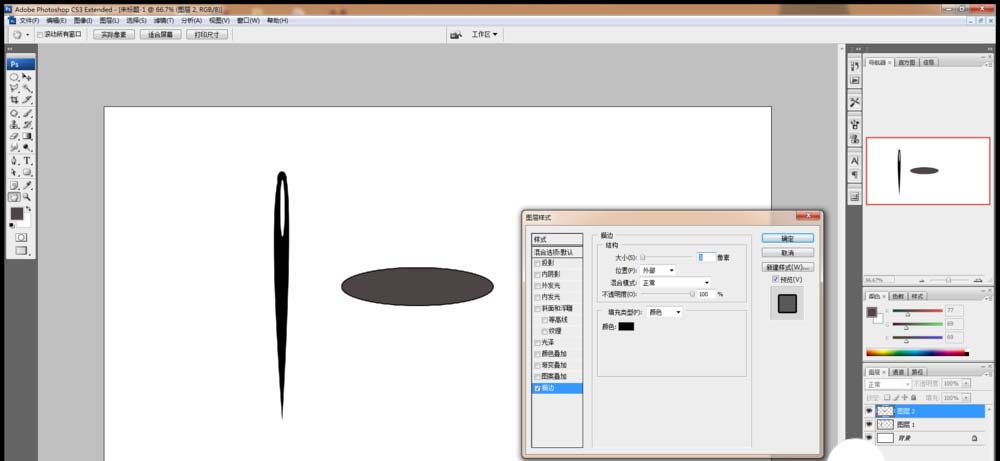This screenshot has width=1000, height=461.
Task: Open the 文件(F) File menu
Action: coord(29,20)
